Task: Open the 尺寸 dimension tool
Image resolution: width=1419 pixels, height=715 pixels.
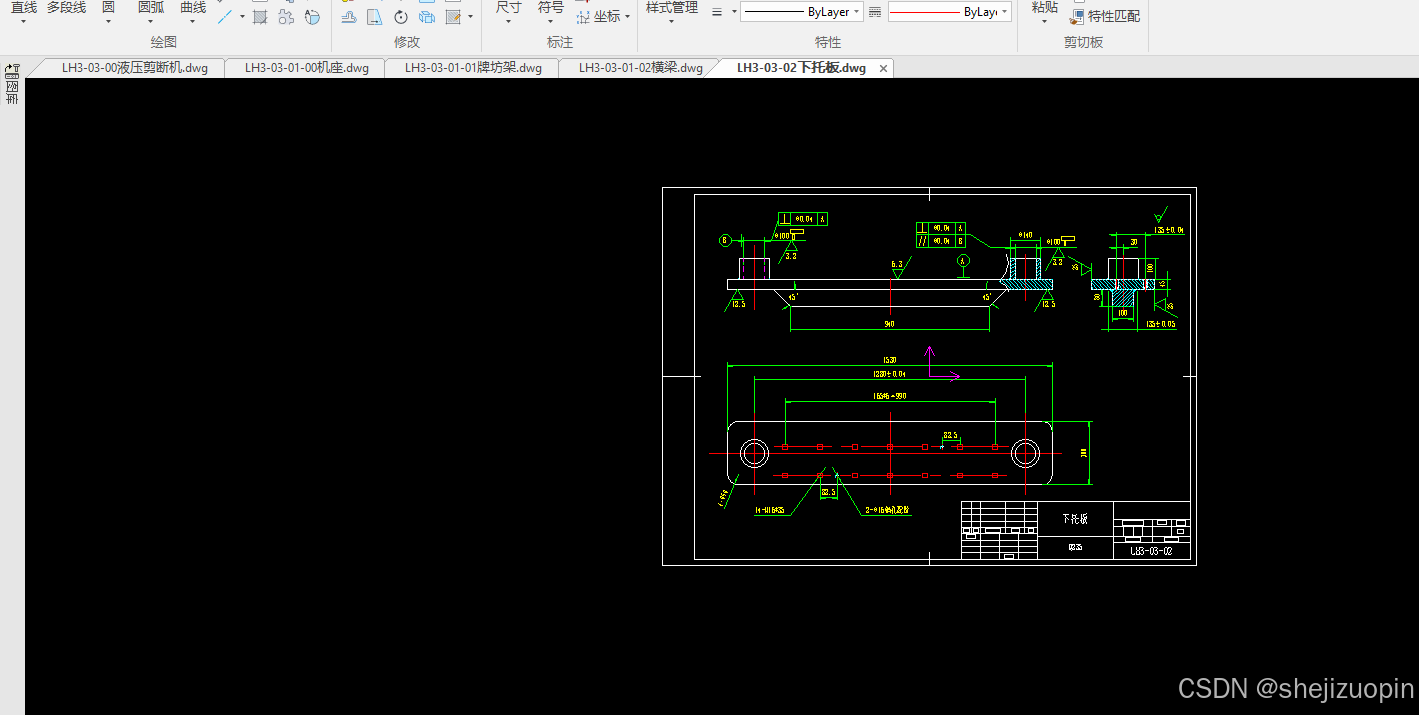Action: tap(508, 7)
